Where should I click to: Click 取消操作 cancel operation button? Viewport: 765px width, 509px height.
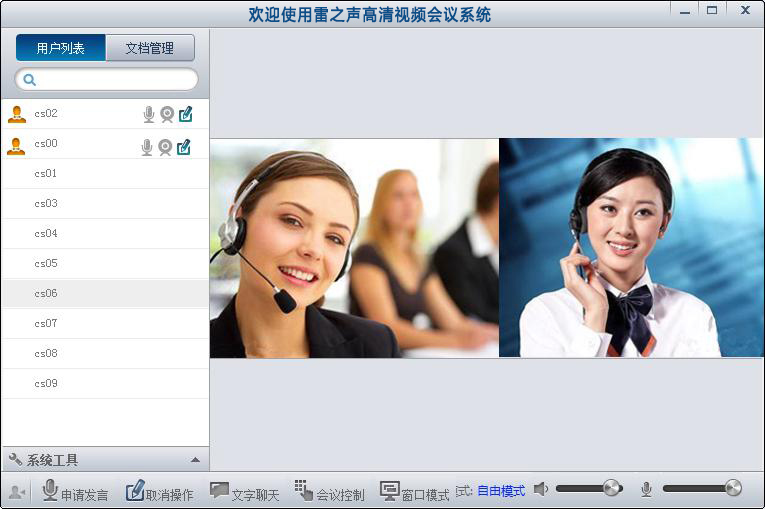159,490
